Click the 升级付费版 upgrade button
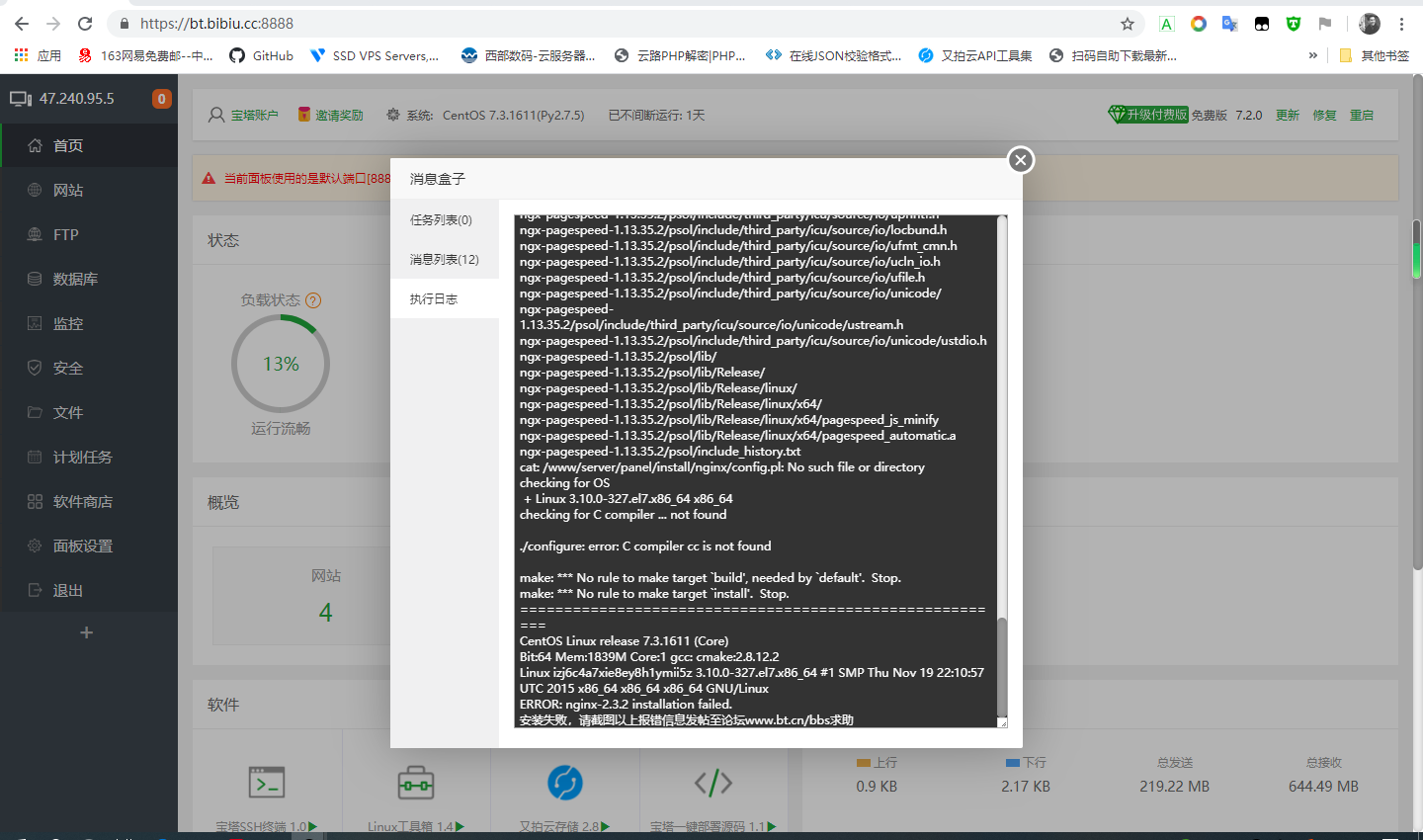This screenshot has height=840, width=1423. [1148, 115]
